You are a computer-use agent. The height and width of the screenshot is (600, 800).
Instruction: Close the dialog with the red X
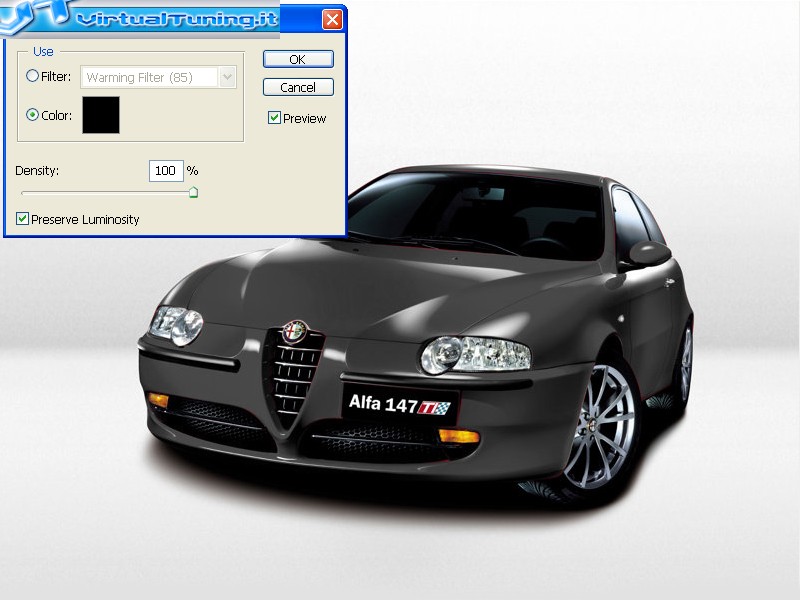pyautogui.click(x=332, y=20)
